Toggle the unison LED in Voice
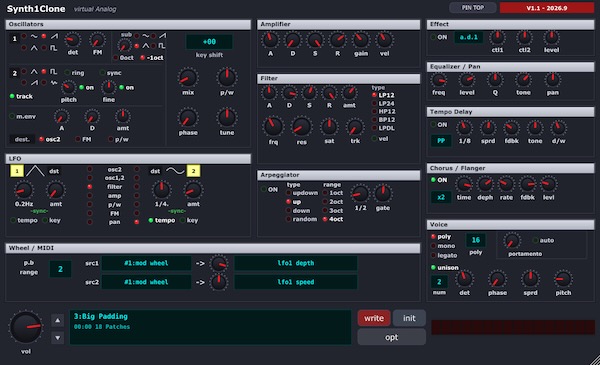600x365 pixels. pos(434,267)
